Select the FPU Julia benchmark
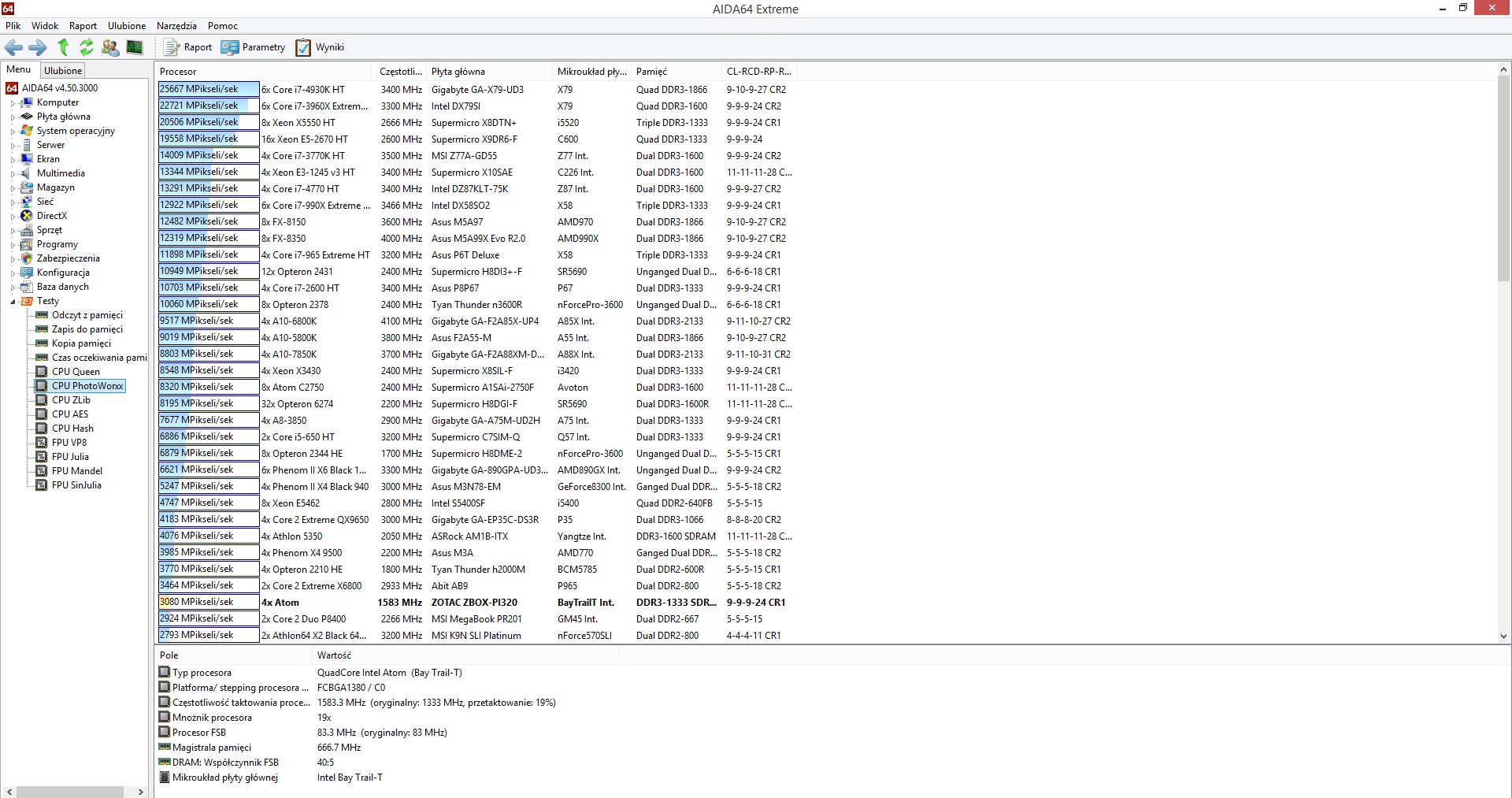The image size is (1512, 798). click(70, 457)
